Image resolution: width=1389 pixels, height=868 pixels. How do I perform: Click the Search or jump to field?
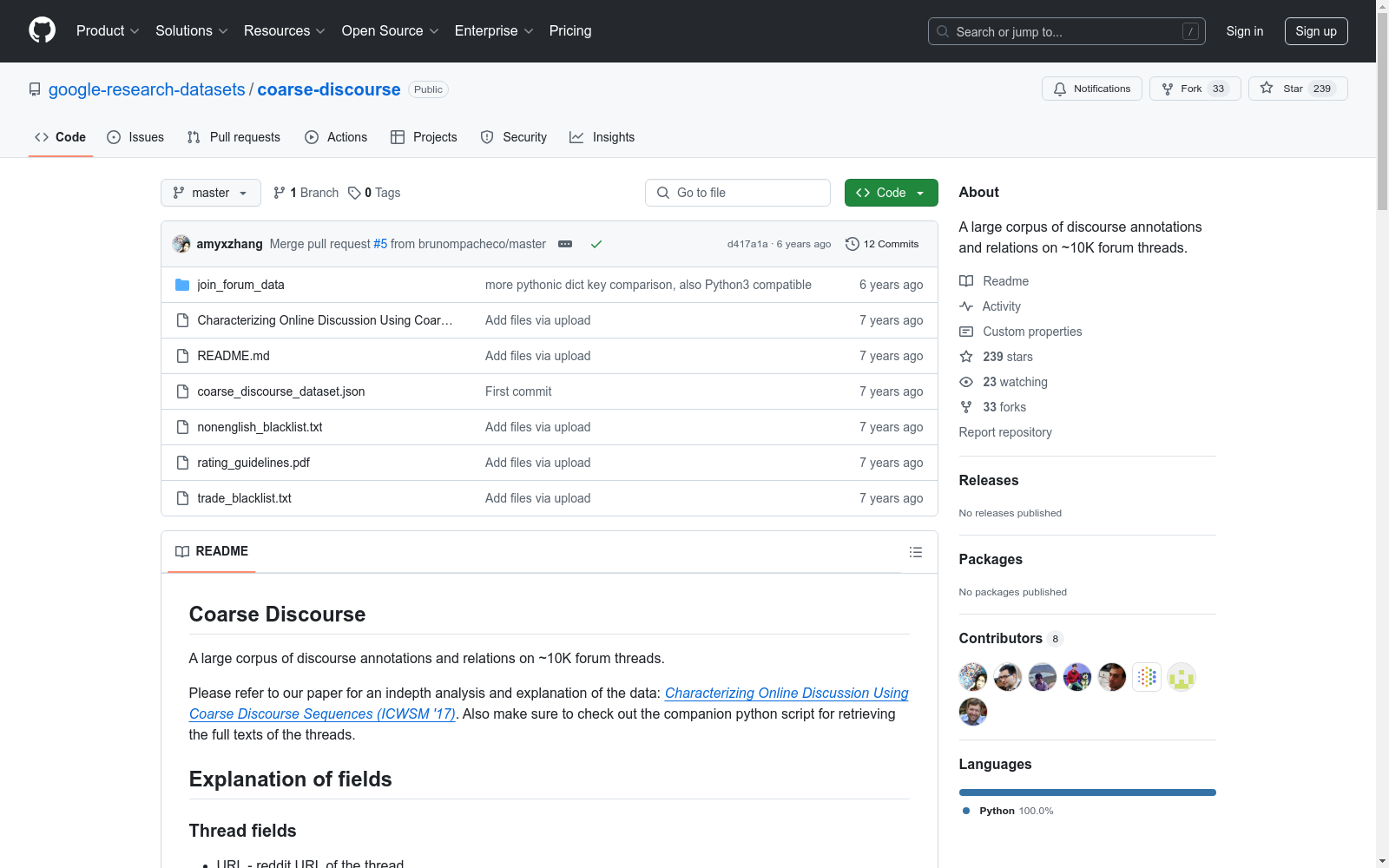[x=1067, y=31]
